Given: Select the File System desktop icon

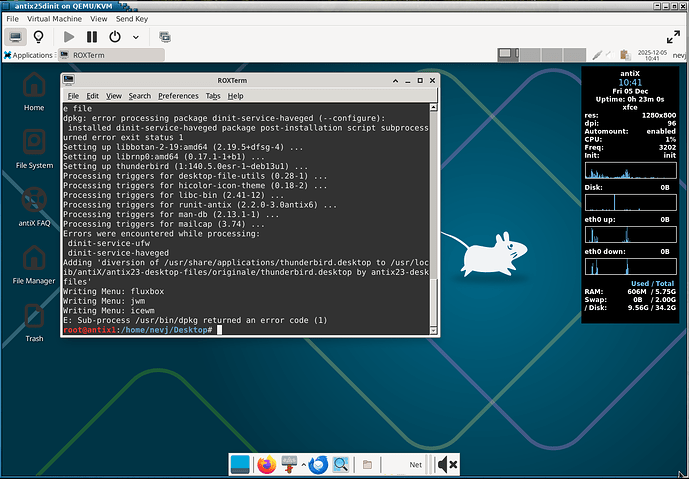Looking at the screenshot, I should pyautogui.click(x=34, y=149).
